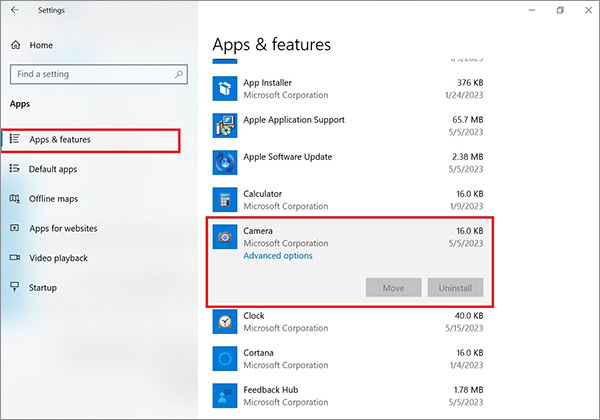Select the Clock entry name
This screenshot has height=420, width=600.
coord(254,316)
